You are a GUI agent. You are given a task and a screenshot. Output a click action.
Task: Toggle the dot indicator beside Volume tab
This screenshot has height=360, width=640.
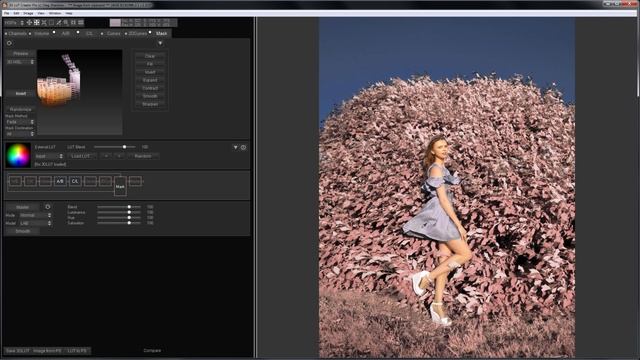pos(30,33)
